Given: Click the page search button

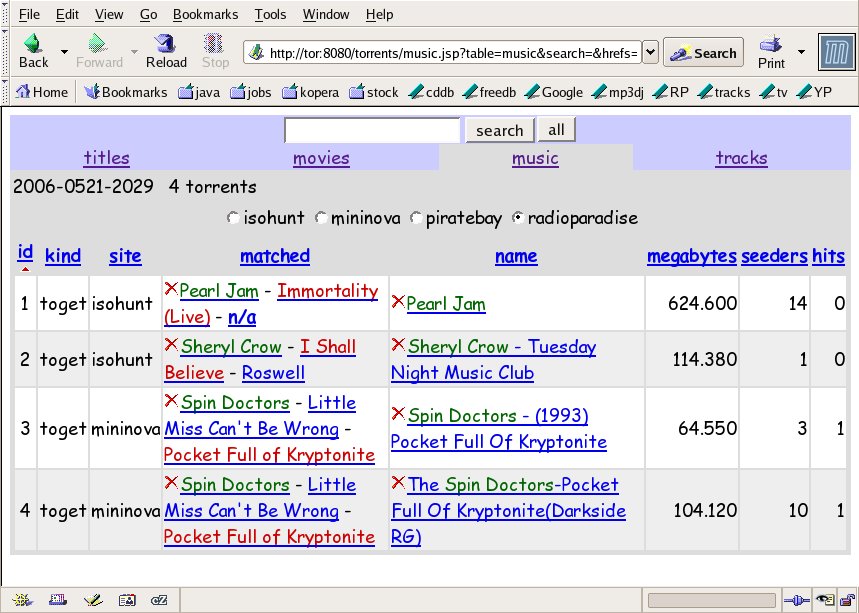Looking at the screenshot, I should pyautogui.click(x=500, y=130).
